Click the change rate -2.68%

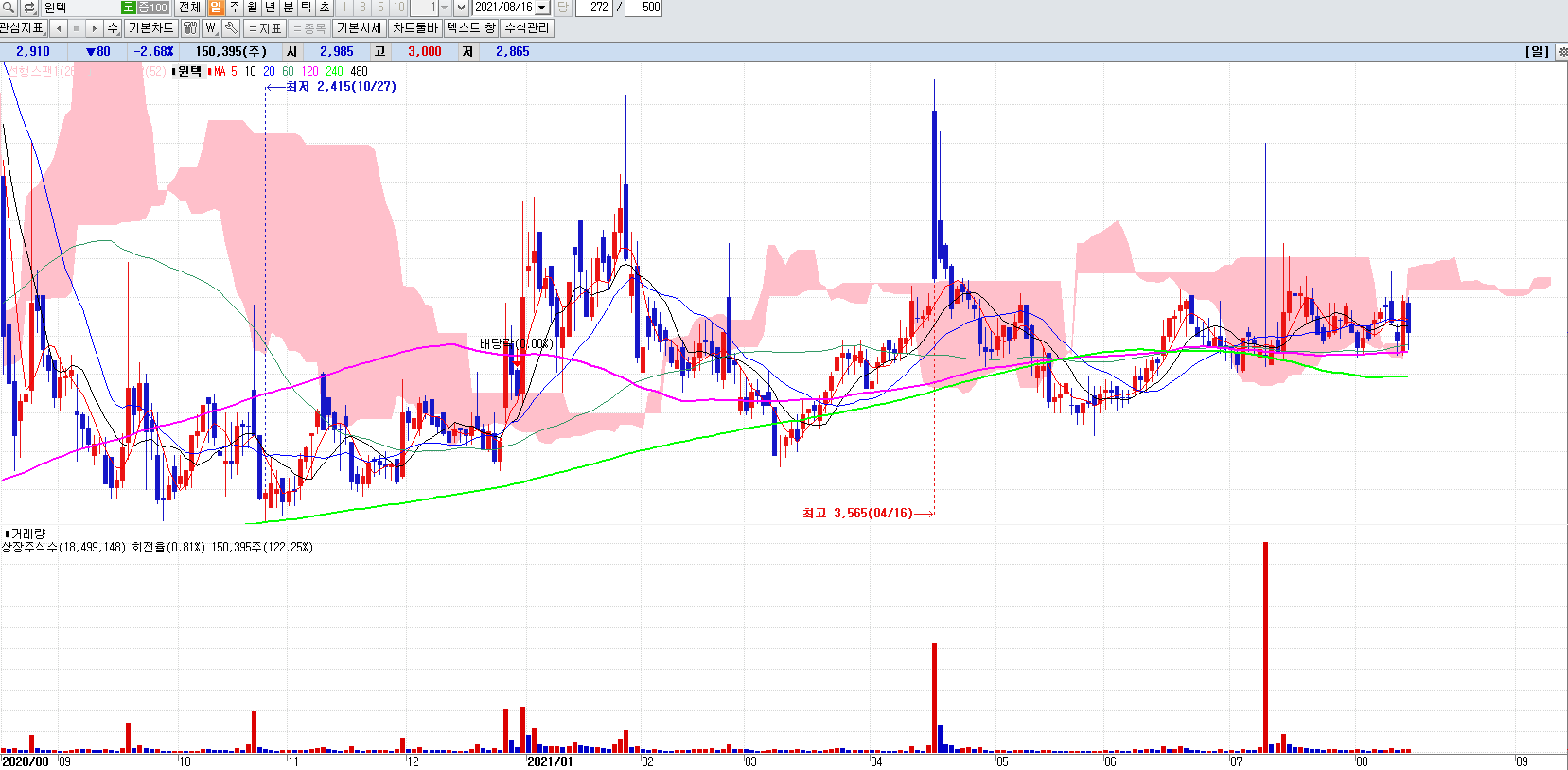(154, 52)
